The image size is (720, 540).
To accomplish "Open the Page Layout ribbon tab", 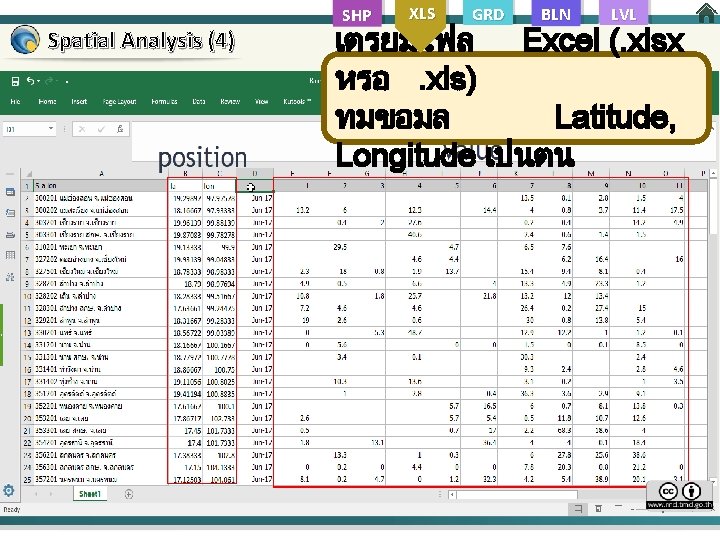I will pos(119,101).
